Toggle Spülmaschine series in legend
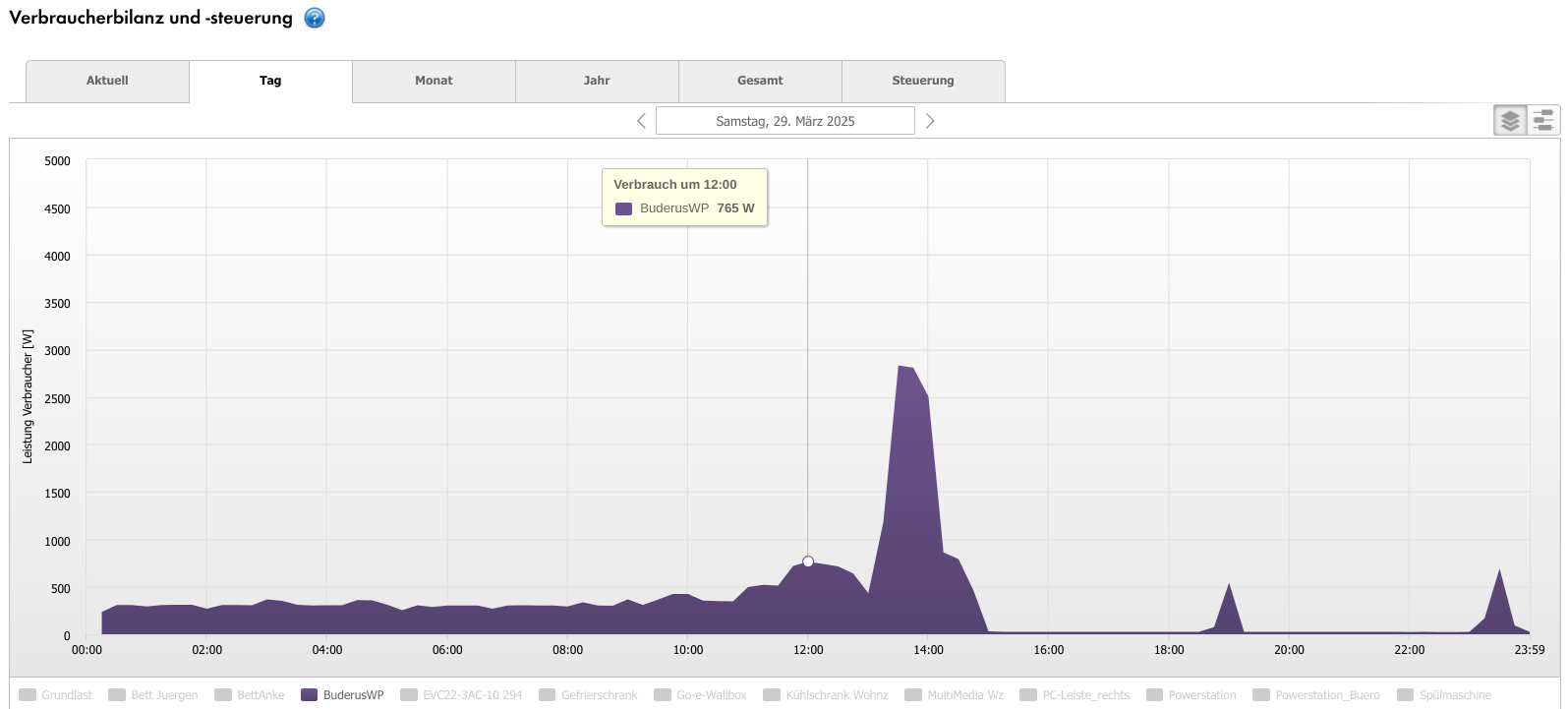The height and width of the screenshot is (709, 1568). tap(1444, 695)
